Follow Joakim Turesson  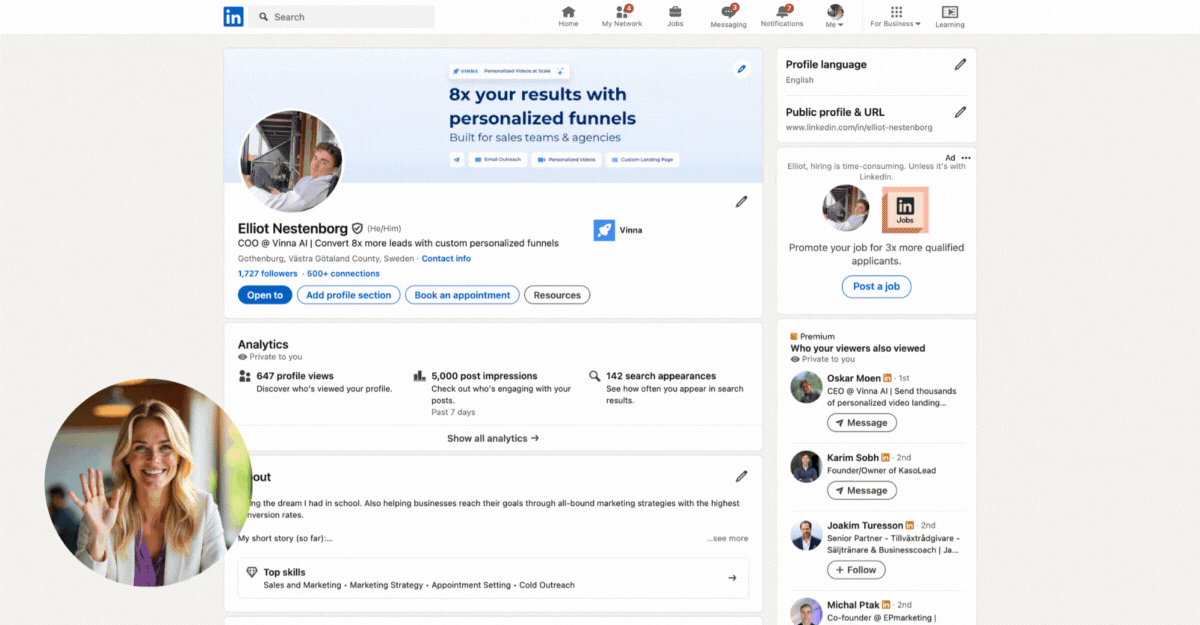(856, 569)
